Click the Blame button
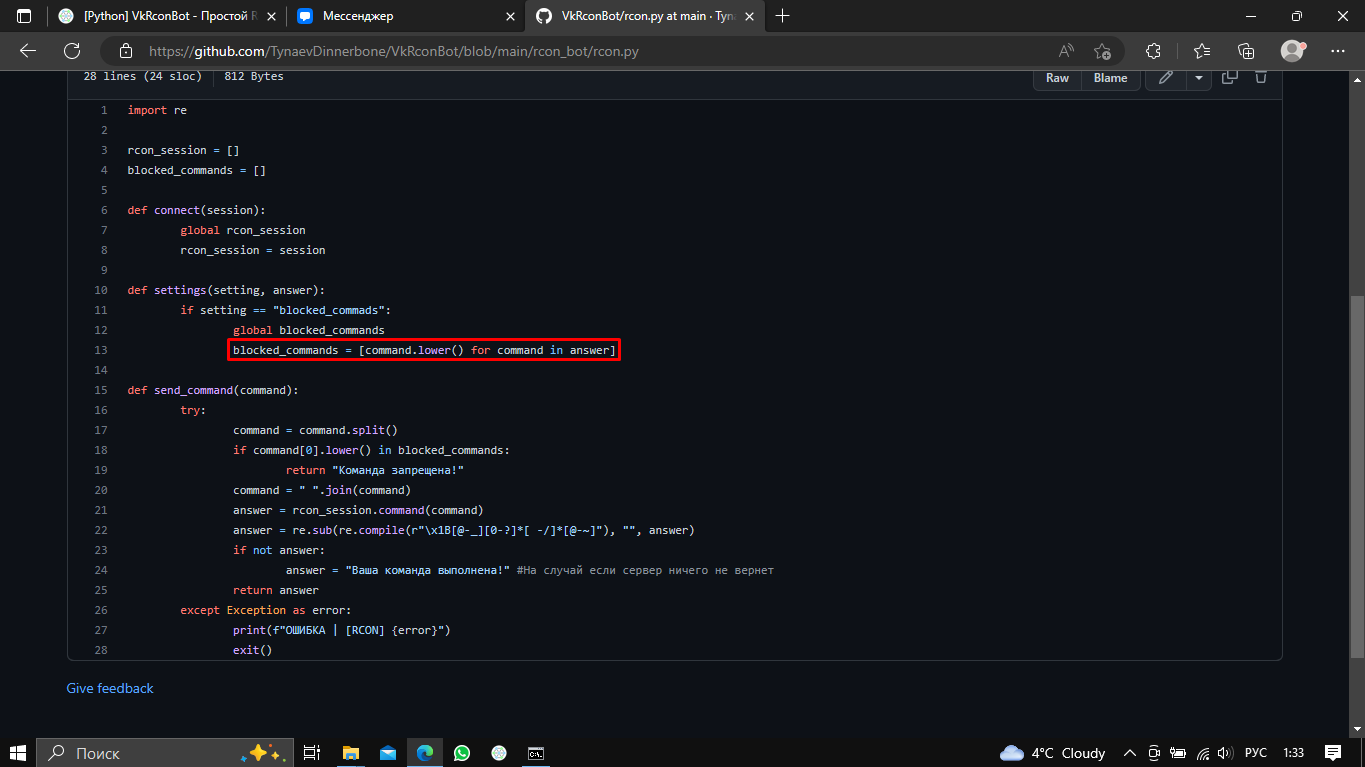1365x767 pixels. (x=1110, y=78)
